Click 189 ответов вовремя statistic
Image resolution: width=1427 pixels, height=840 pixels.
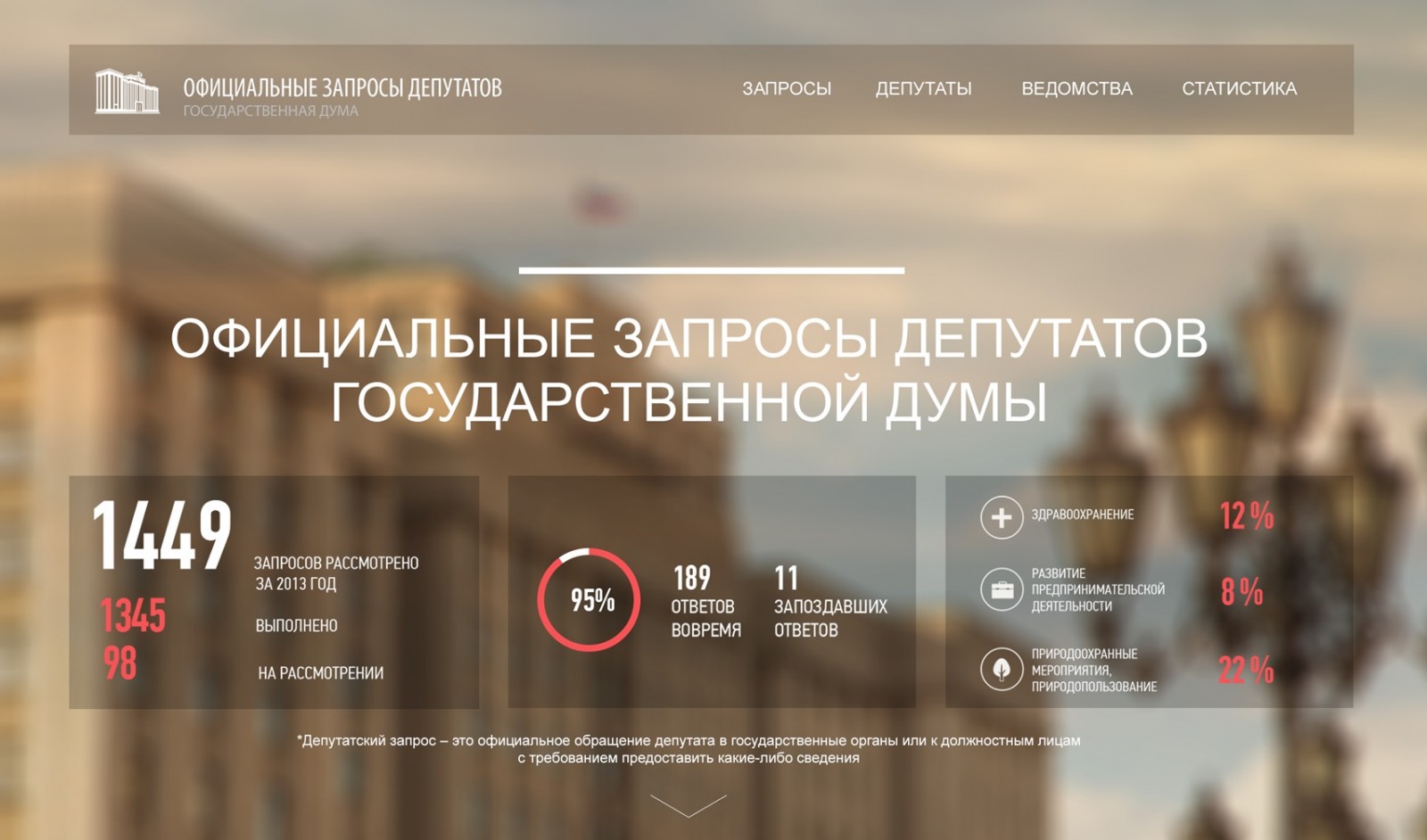click(705, 602)
